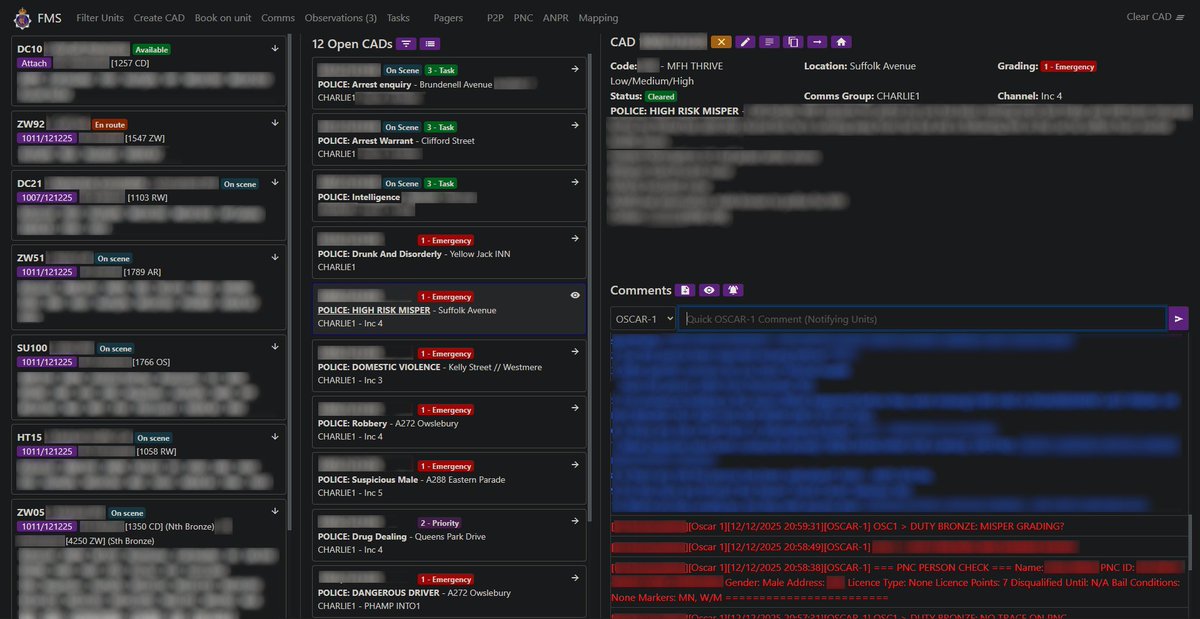
Task: Click the filter icon beside 12 Open CADs
Action: click(406, 44)
